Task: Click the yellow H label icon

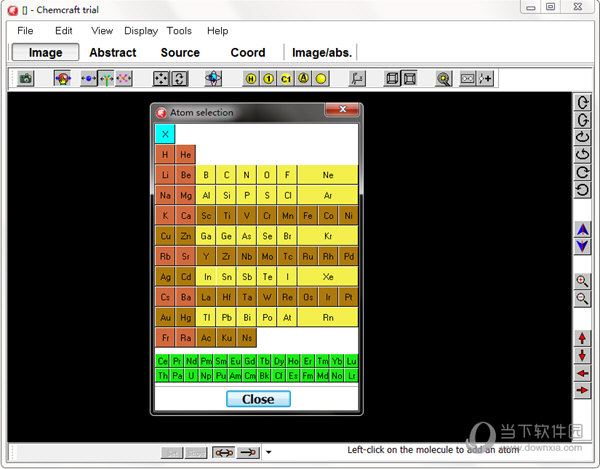Action: pos(251,79)
